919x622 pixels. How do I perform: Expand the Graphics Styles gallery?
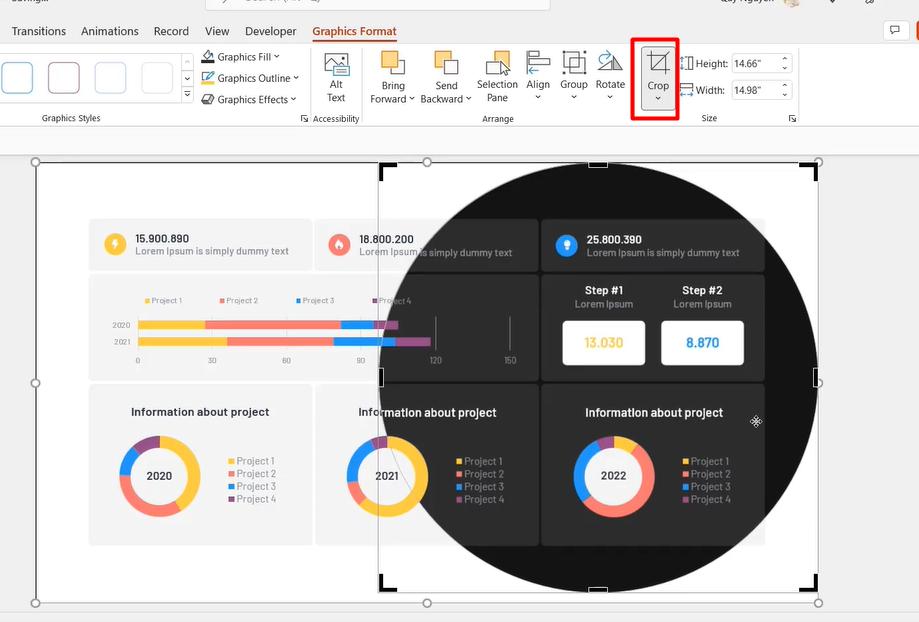click(x=187, y=94)
